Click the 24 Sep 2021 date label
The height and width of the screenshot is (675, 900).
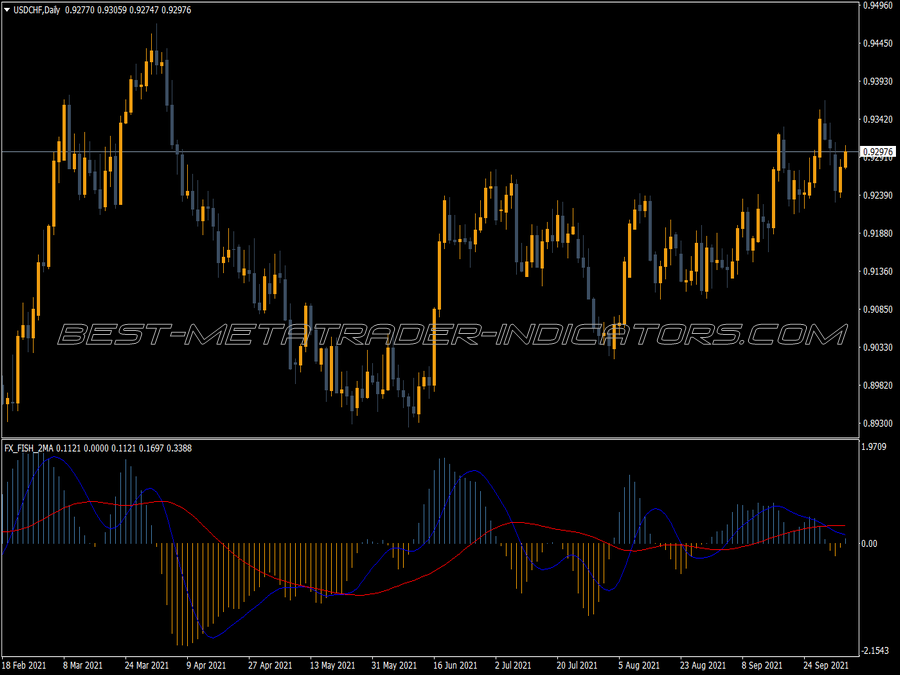825,666
